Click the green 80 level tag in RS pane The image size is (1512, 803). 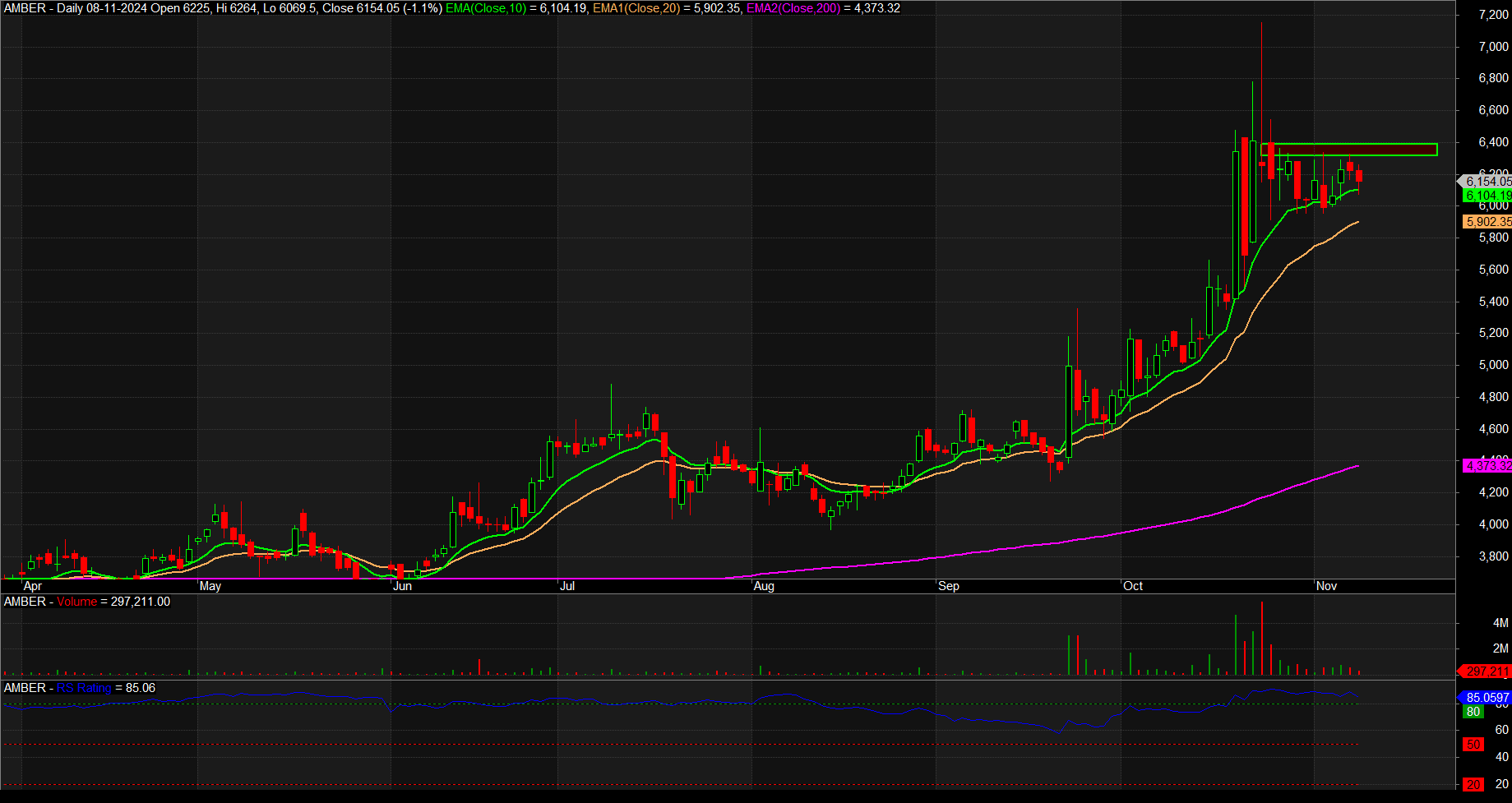(x=1473, y=712)
